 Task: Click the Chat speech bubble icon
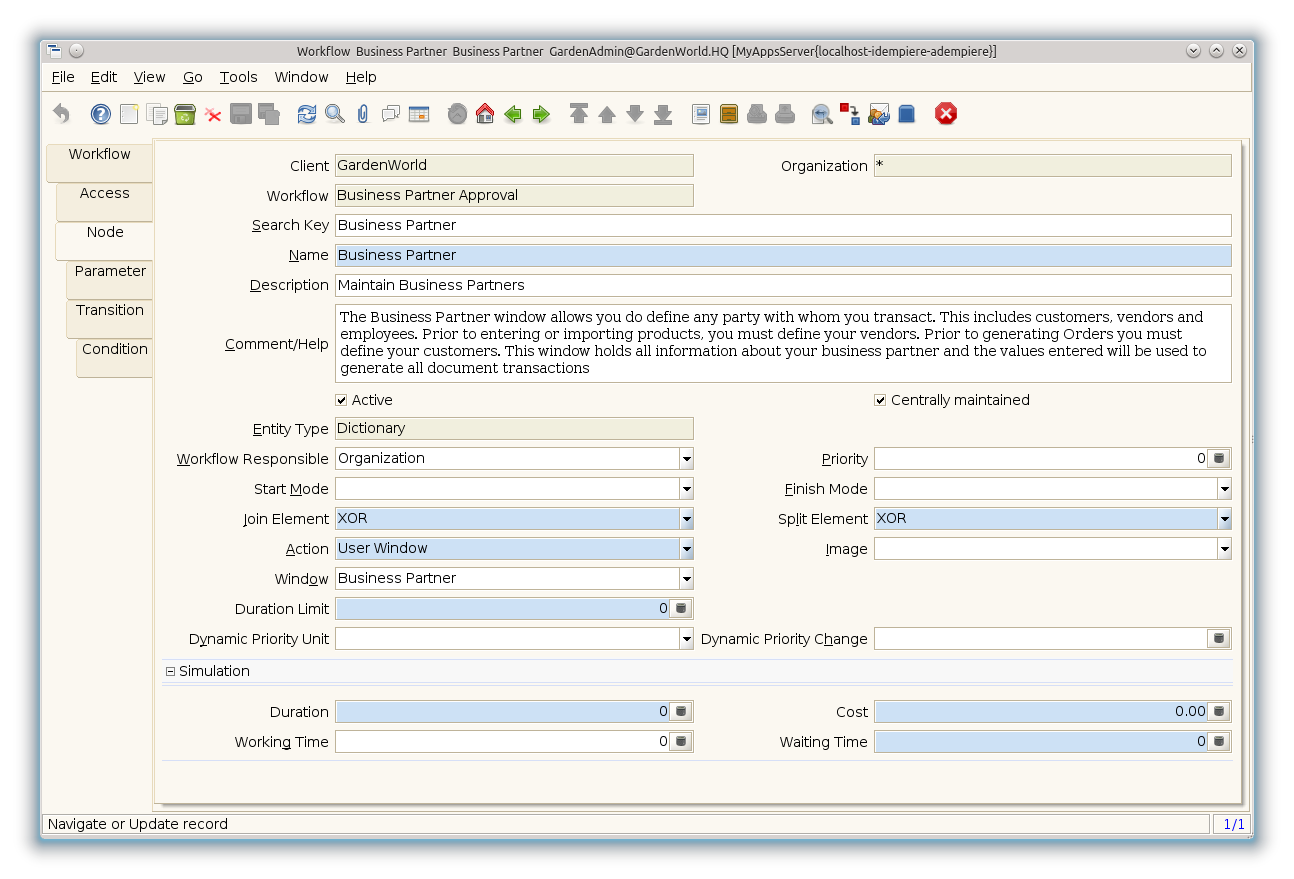[x=391, y=114]
